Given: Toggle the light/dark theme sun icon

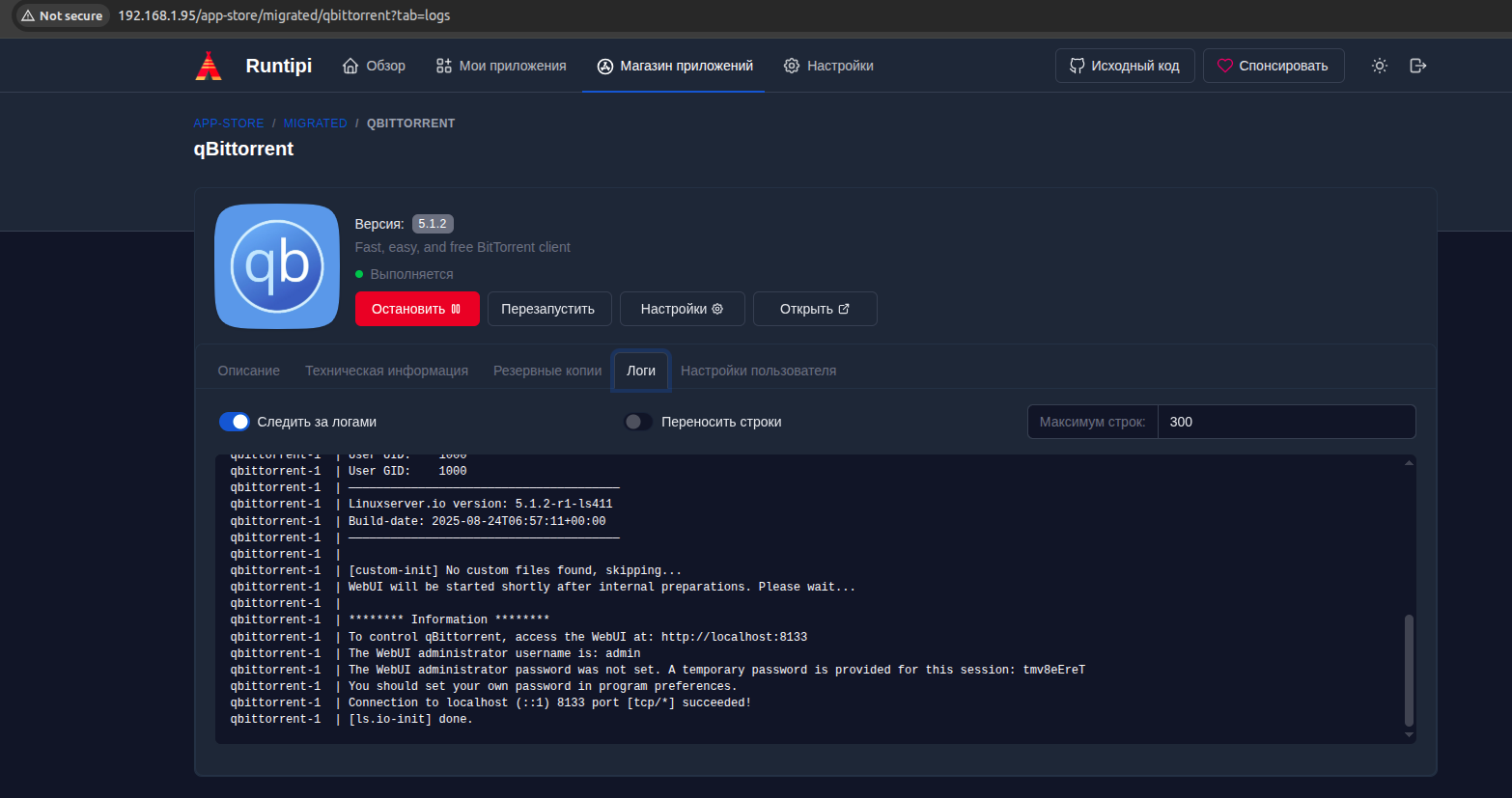Looking at the screenshot, I should click(x=1380, y=66).
